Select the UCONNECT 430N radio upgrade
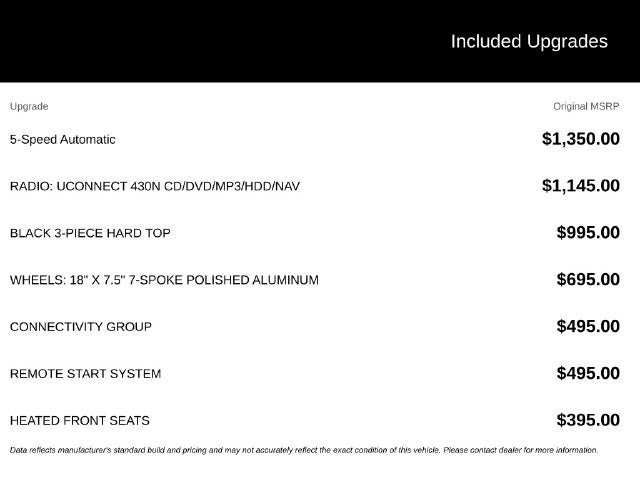The image size is (640, 480). pos(155,186)
